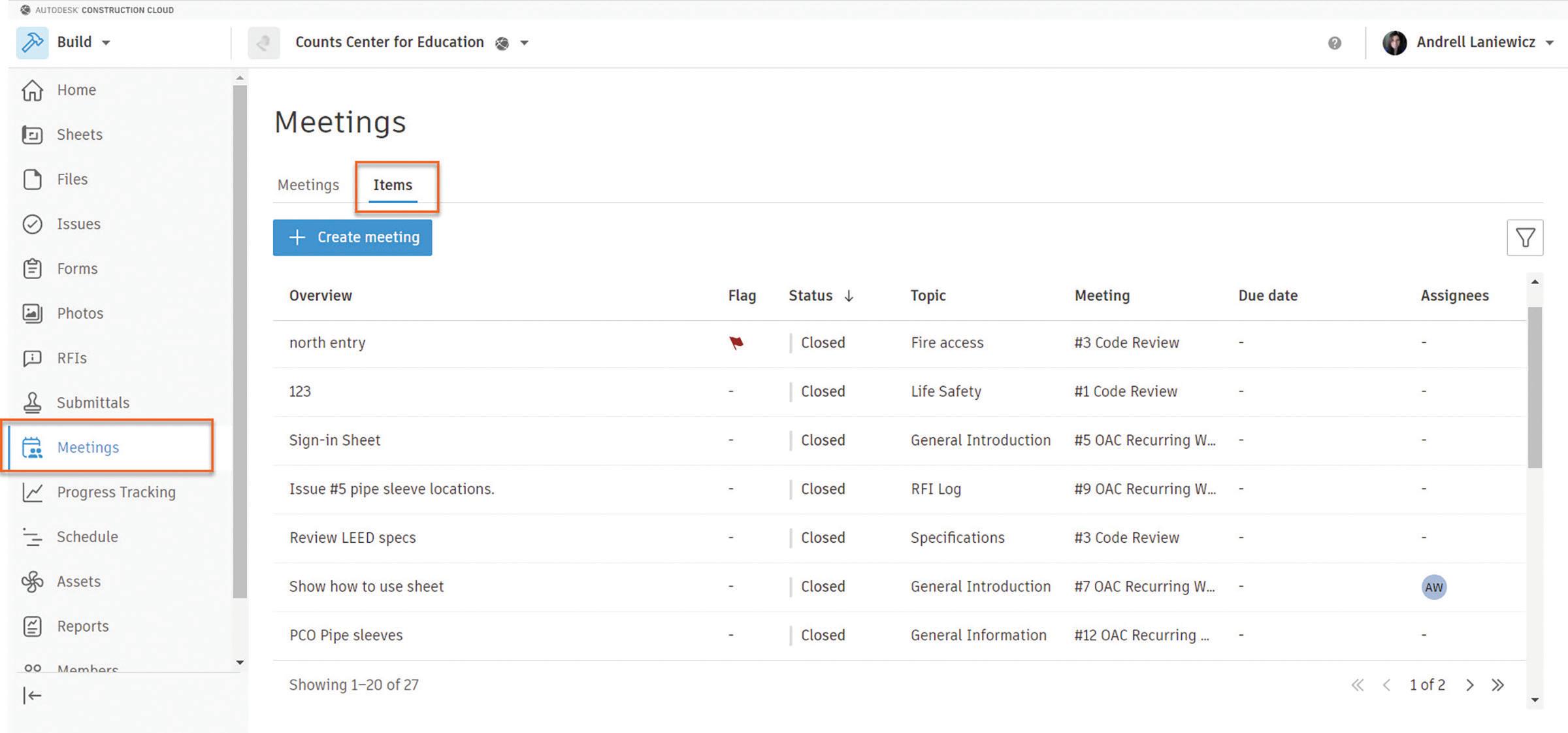Click #1 Code Review meeting cell
The width and height of the screenshot is (1568, 733).
tap(1126, 392)
